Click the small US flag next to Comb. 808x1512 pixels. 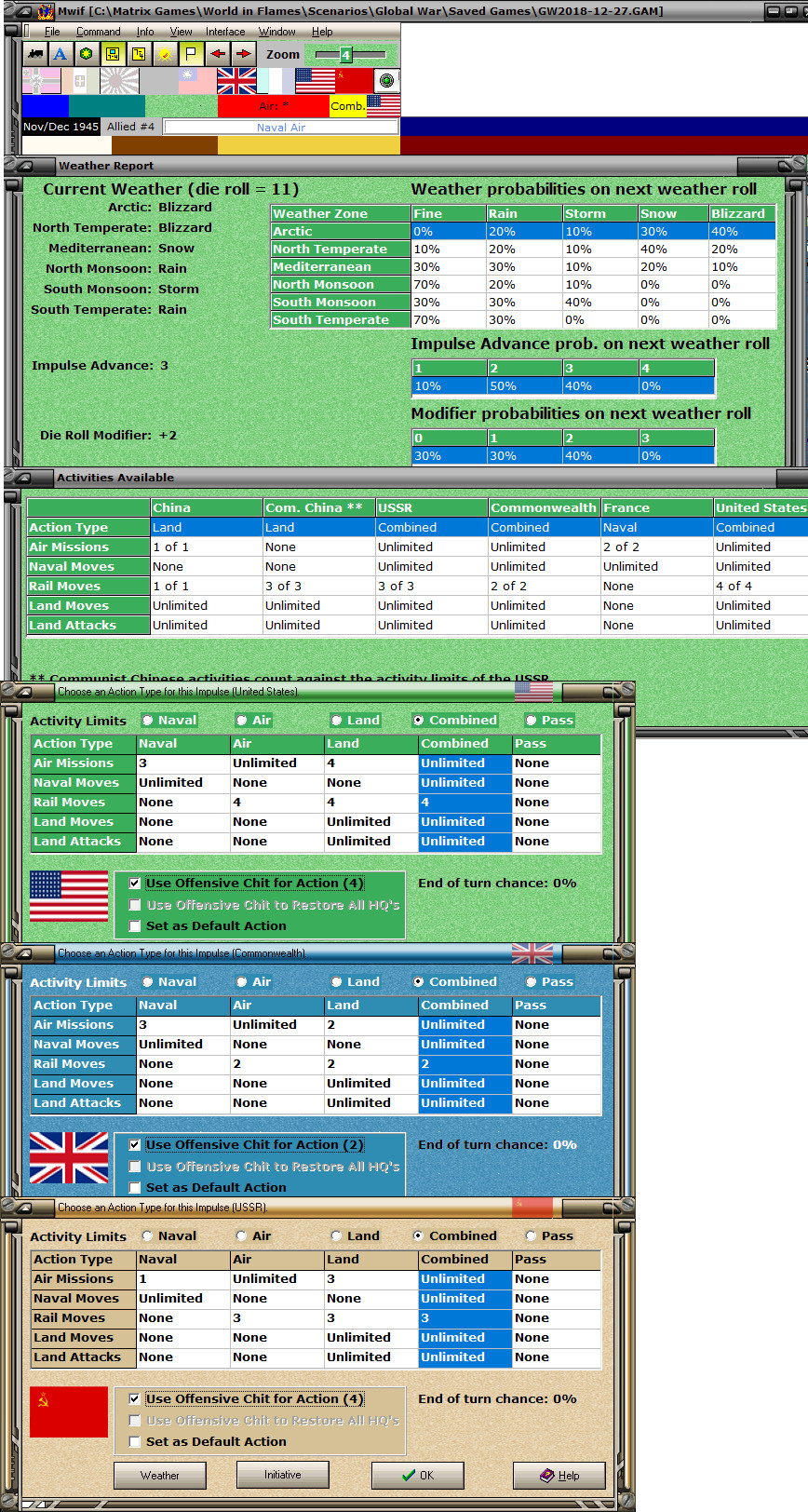coord(384,105)
